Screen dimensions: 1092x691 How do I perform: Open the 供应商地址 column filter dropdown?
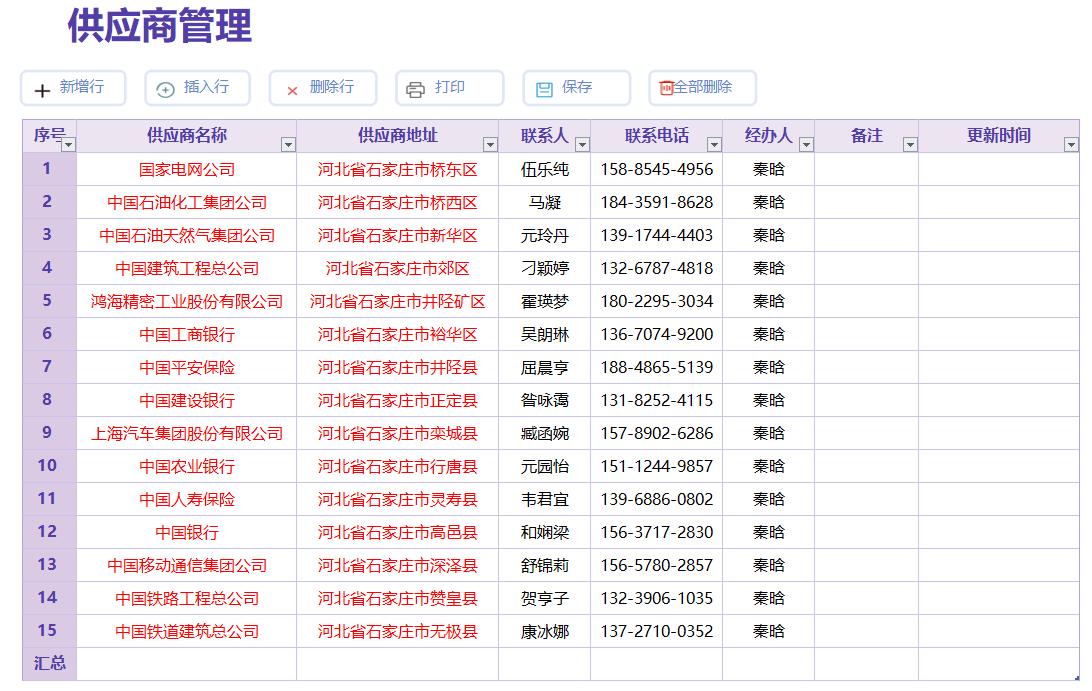[490, 145]
